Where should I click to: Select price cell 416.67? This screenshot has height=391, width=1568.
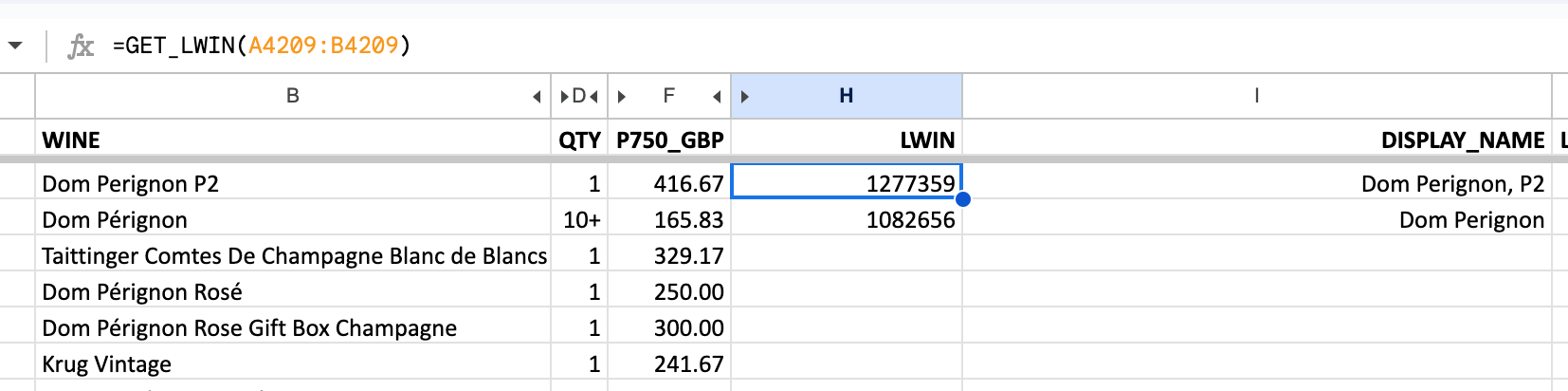click(x=669, y=183)
